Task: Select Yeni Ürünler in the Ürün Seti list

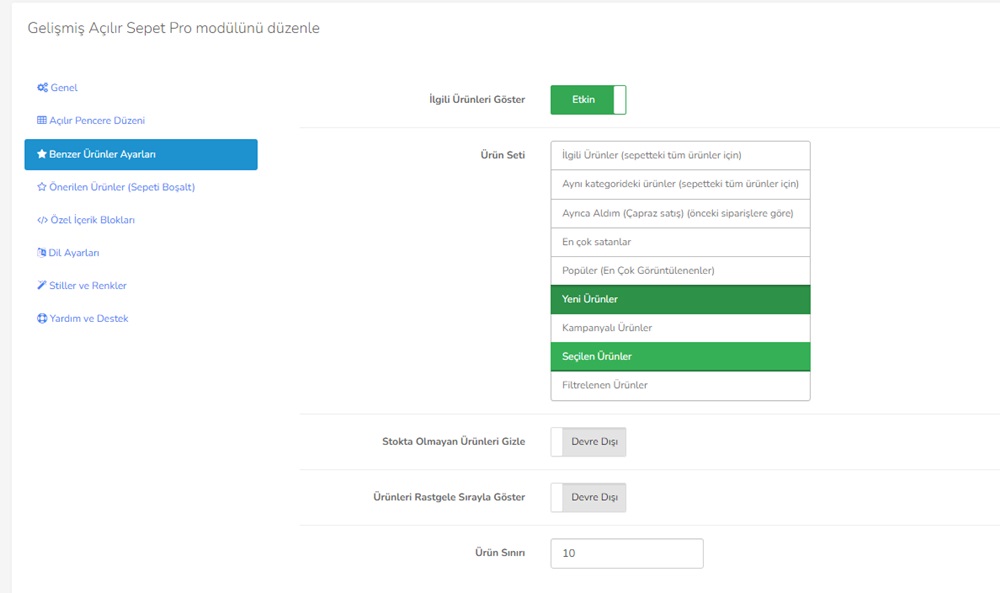Action: click(x=680, y=299)
